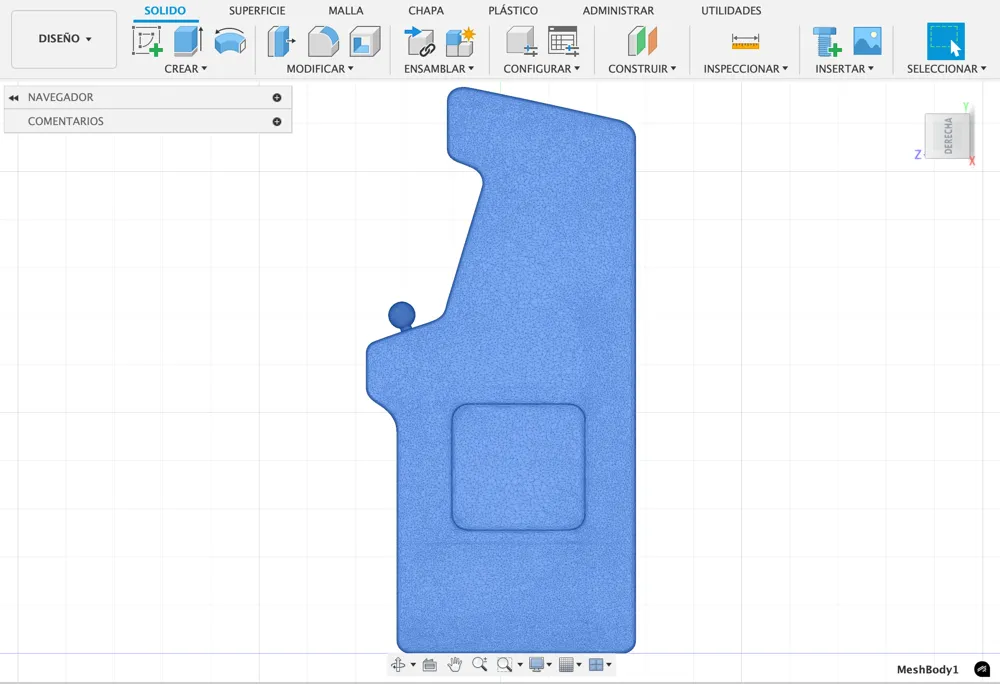Click the Press Pull icon
The height and width of the screenshot is (684, 1000).
pyautogui.click(x=281, y=41)
